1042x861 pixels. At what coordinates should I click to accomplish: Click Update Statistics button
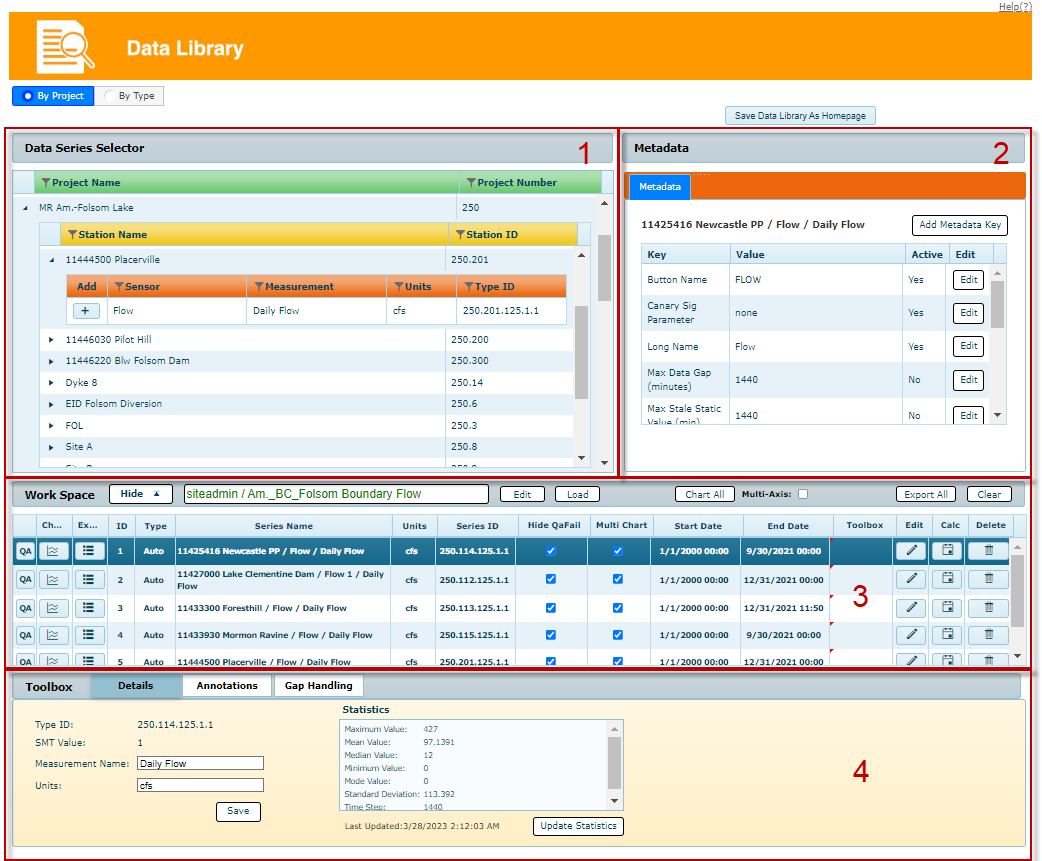click(578, 826)
